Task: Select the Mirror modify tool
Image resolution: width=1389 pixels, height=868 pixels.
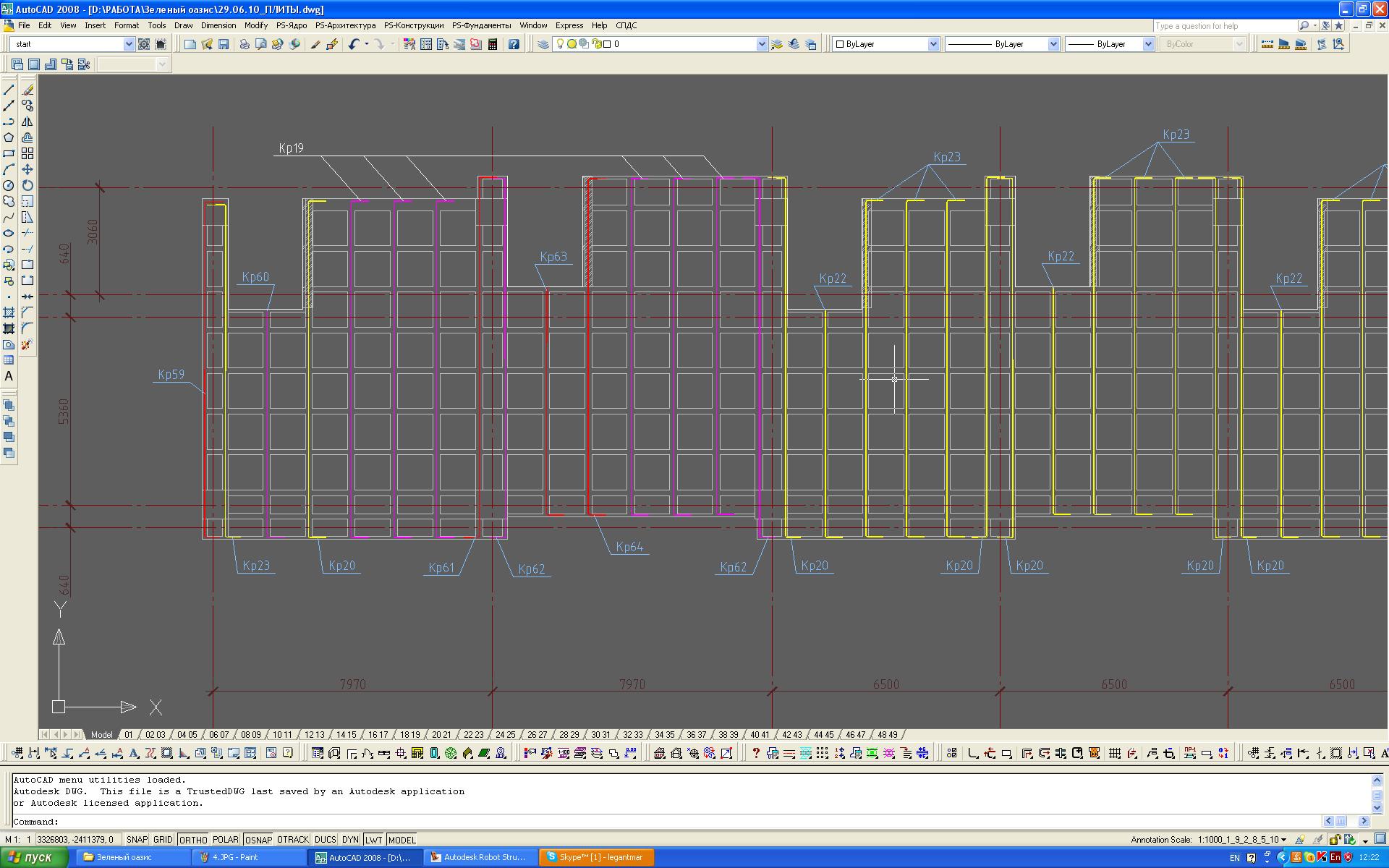Action: [27, 122]
